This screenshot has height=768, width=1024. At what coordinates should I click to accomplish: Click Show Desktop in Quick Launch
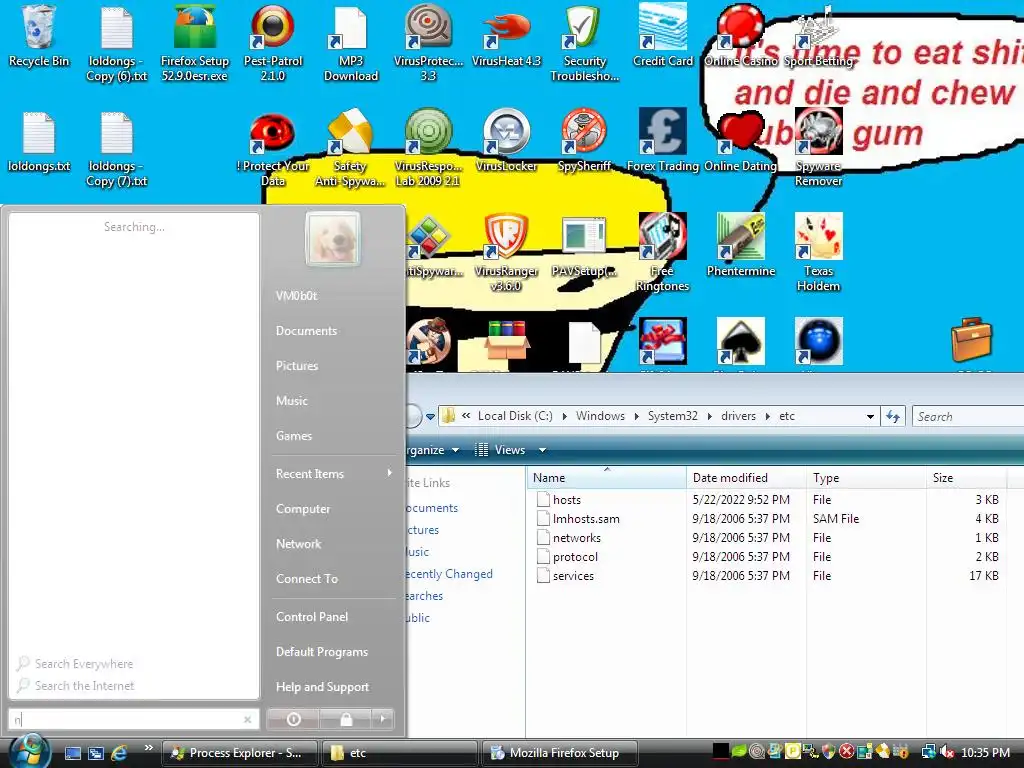72,753
